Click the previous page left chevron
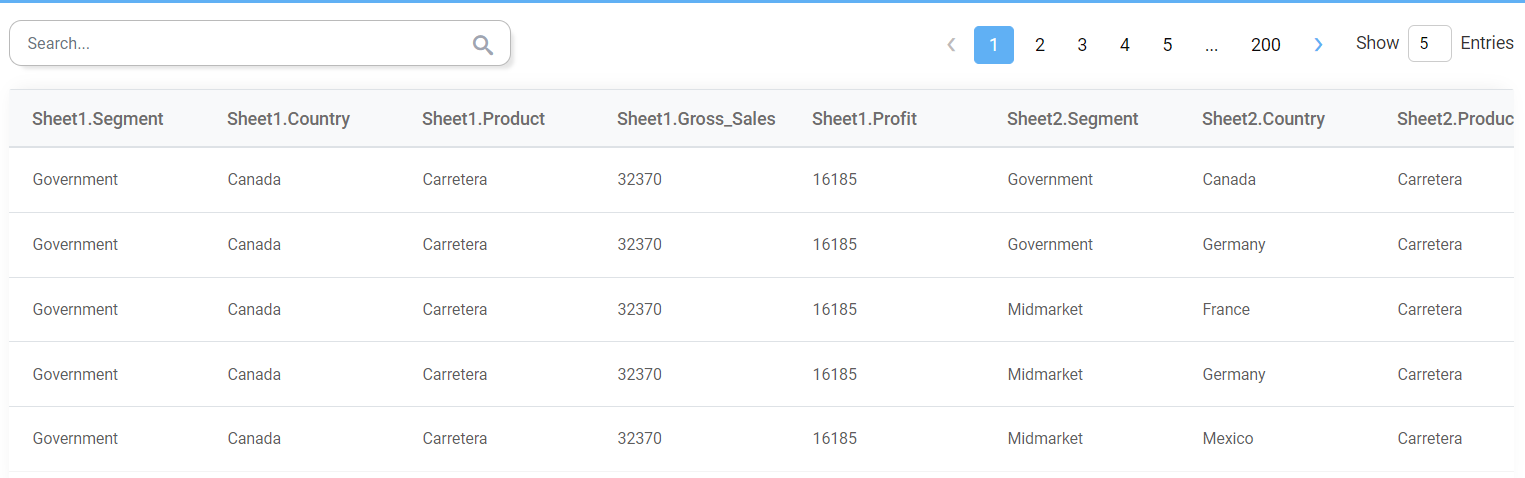Image resolution: width=1525 pixels, height=478 pixels. (x=951, y=45)
